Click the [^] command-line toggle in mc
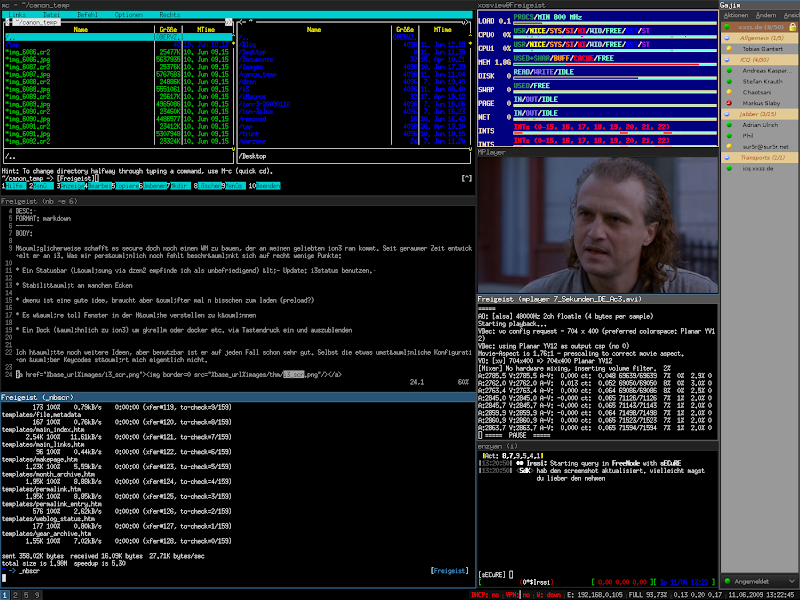The image size is (800, 600). [x=466, y=179]
